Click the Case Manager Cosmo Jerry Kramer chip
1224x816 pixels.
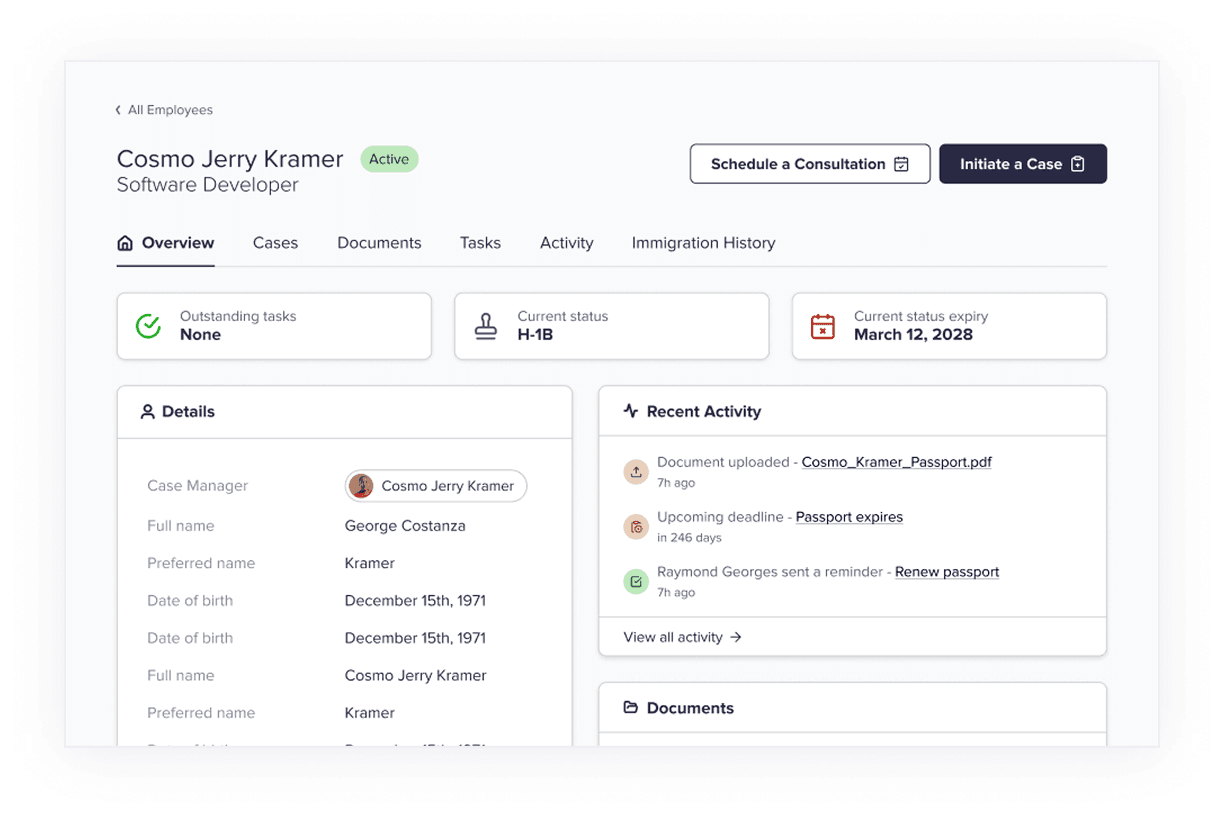pyautogui.click(x=436, y=486)
